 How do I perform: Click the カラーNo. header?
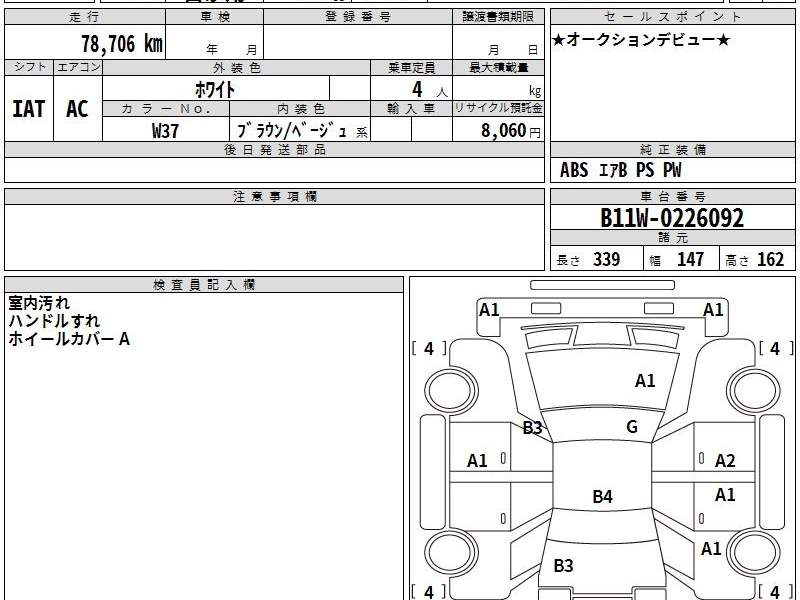click(x=166, y=109)
